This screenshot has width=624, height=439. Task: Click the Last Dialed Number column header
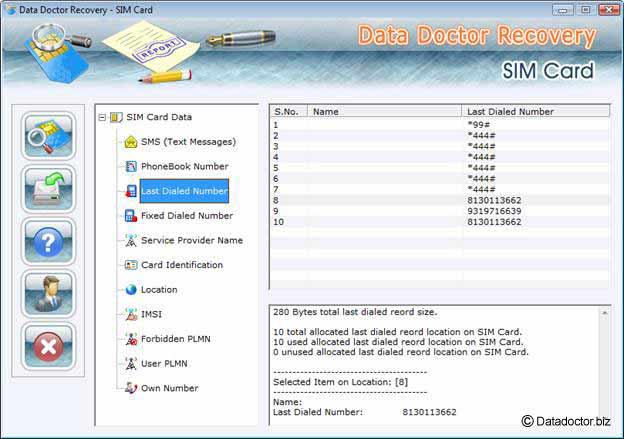(535, 112)
